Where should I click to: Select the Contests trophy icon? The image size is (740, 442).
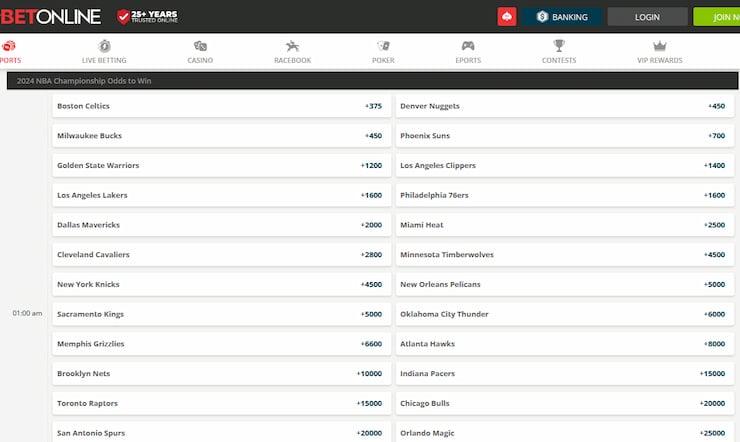point(559,46)
